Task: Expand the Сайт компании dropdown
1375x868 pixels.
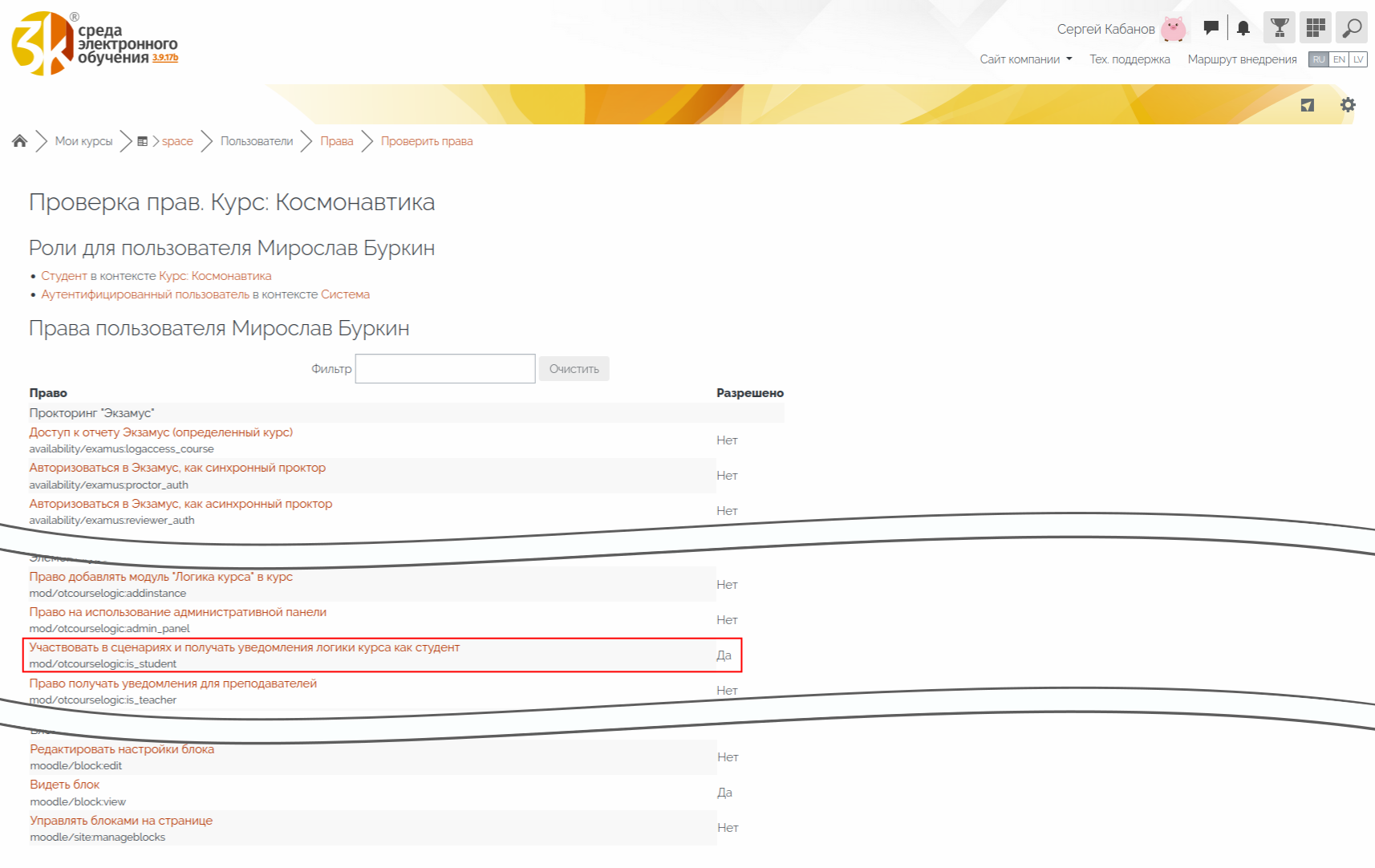Action: pyautogui.click(x=1025, y=59)
